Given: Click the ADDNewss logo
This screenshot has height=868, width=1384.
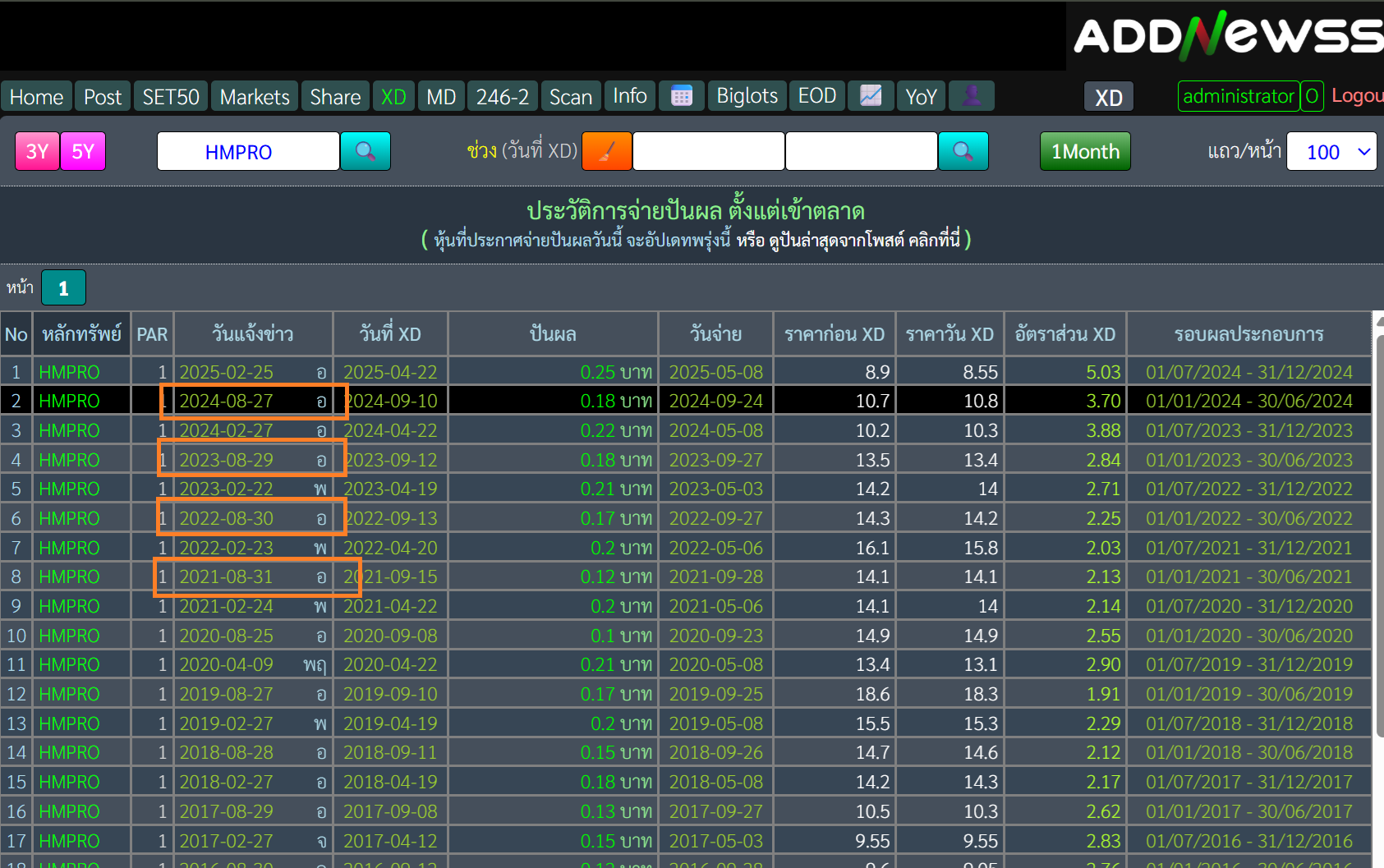Looking at the screenshot, I should 1228,35.
